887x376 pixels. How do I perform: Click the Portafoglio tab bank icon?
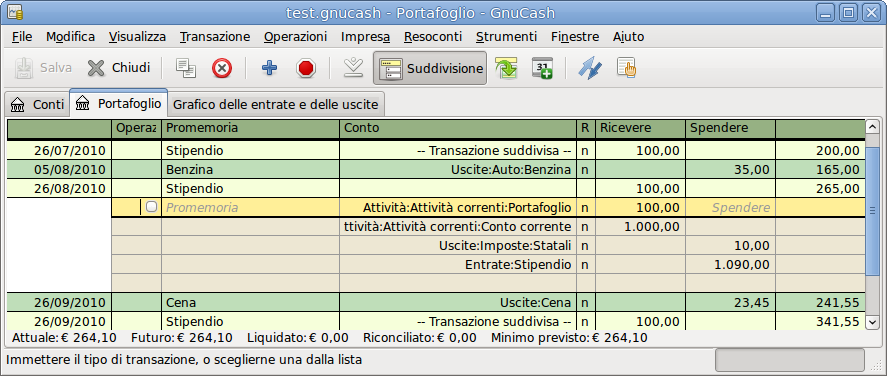(x=83, y=104)
